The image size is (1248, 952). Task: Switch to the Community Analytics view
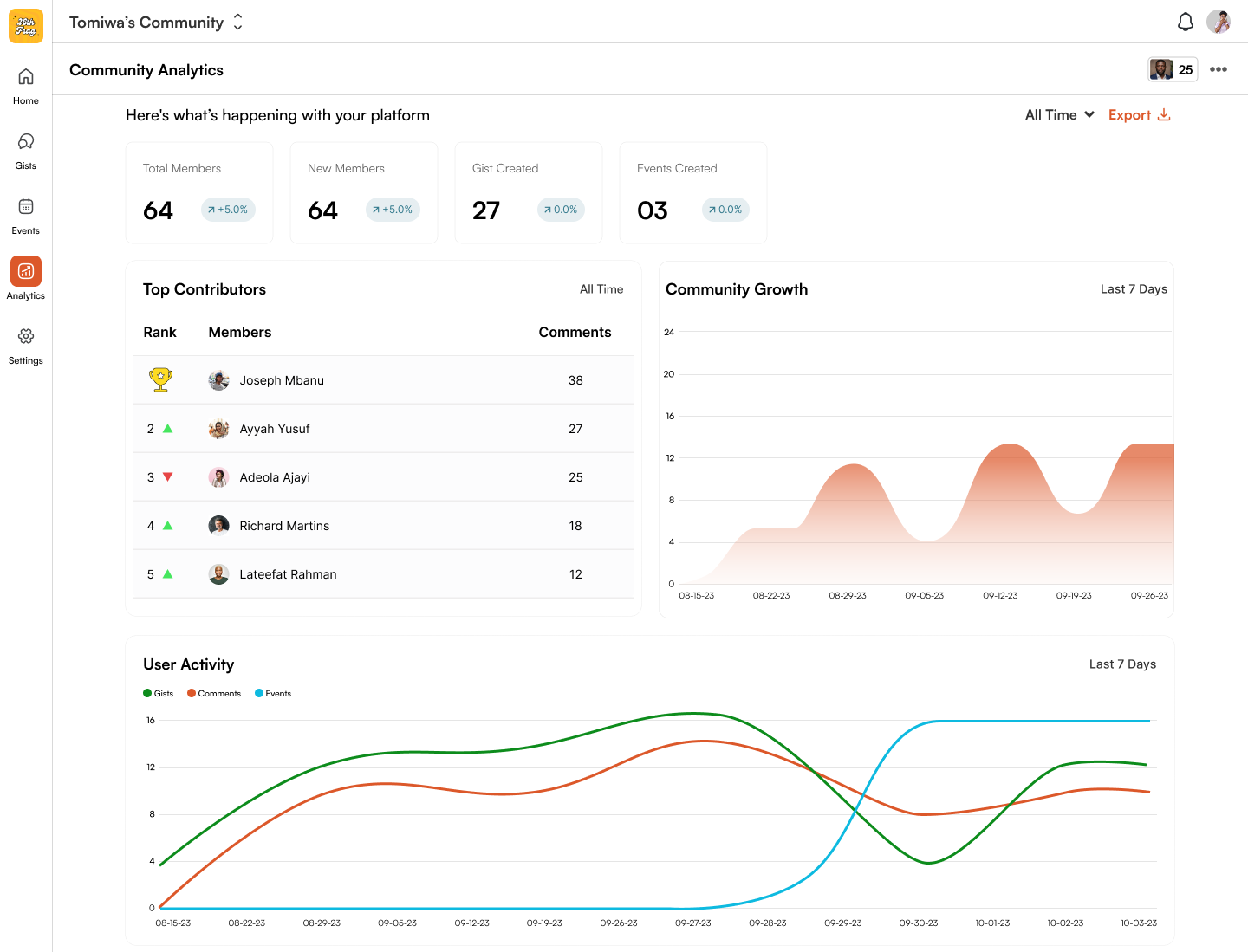pos(146,69)
